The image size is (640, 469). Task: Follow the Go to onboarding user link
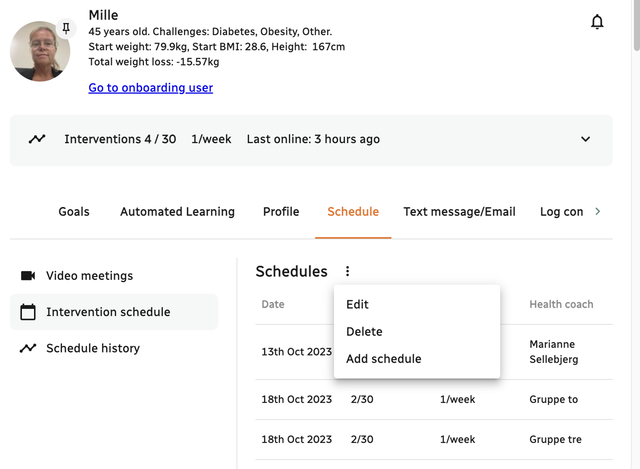tap(150, 88)
